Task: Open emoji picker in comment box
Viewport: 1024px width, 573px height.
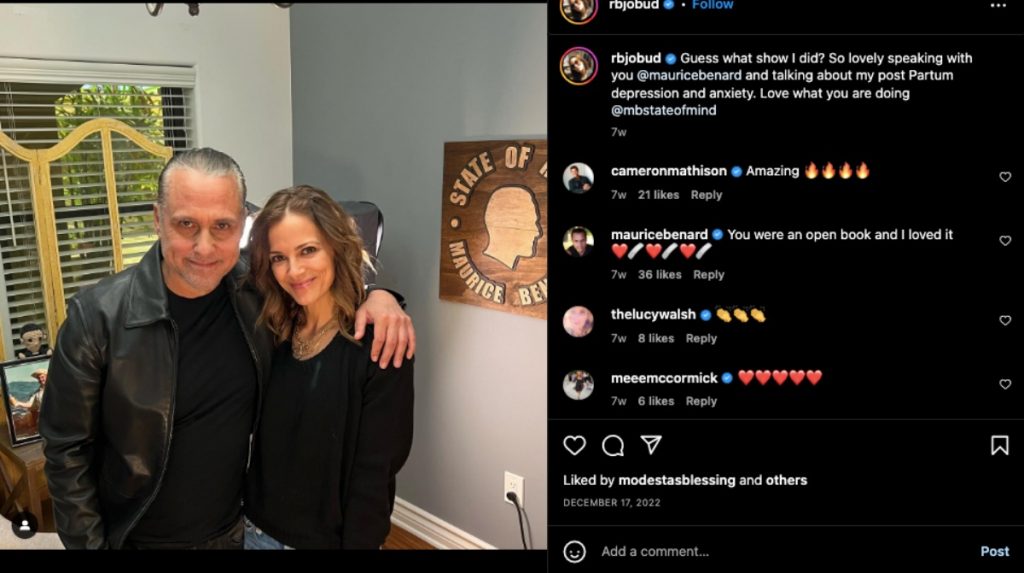Action: point(574,551)
